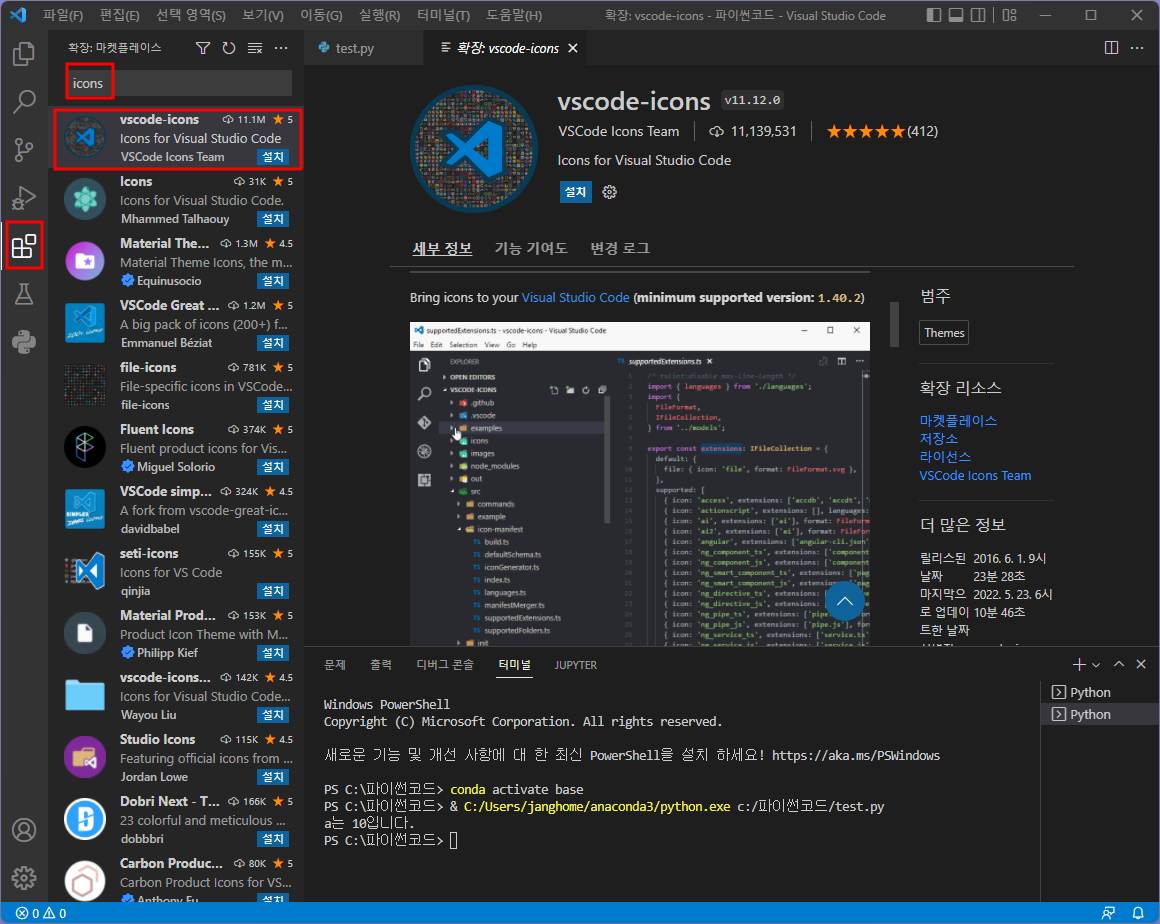Switch to 출력 panel tab
This screenshot has height=924, width=1160.
pos(381,665)
